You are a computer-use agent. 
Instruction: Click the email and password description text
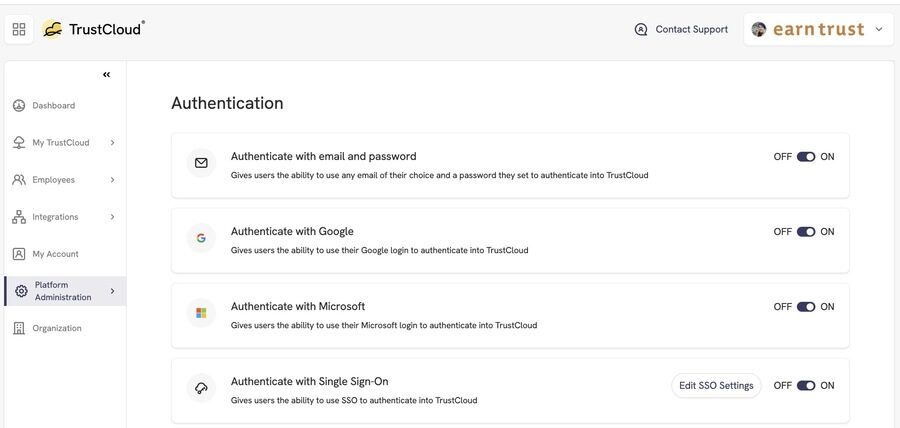coord(440,175)
